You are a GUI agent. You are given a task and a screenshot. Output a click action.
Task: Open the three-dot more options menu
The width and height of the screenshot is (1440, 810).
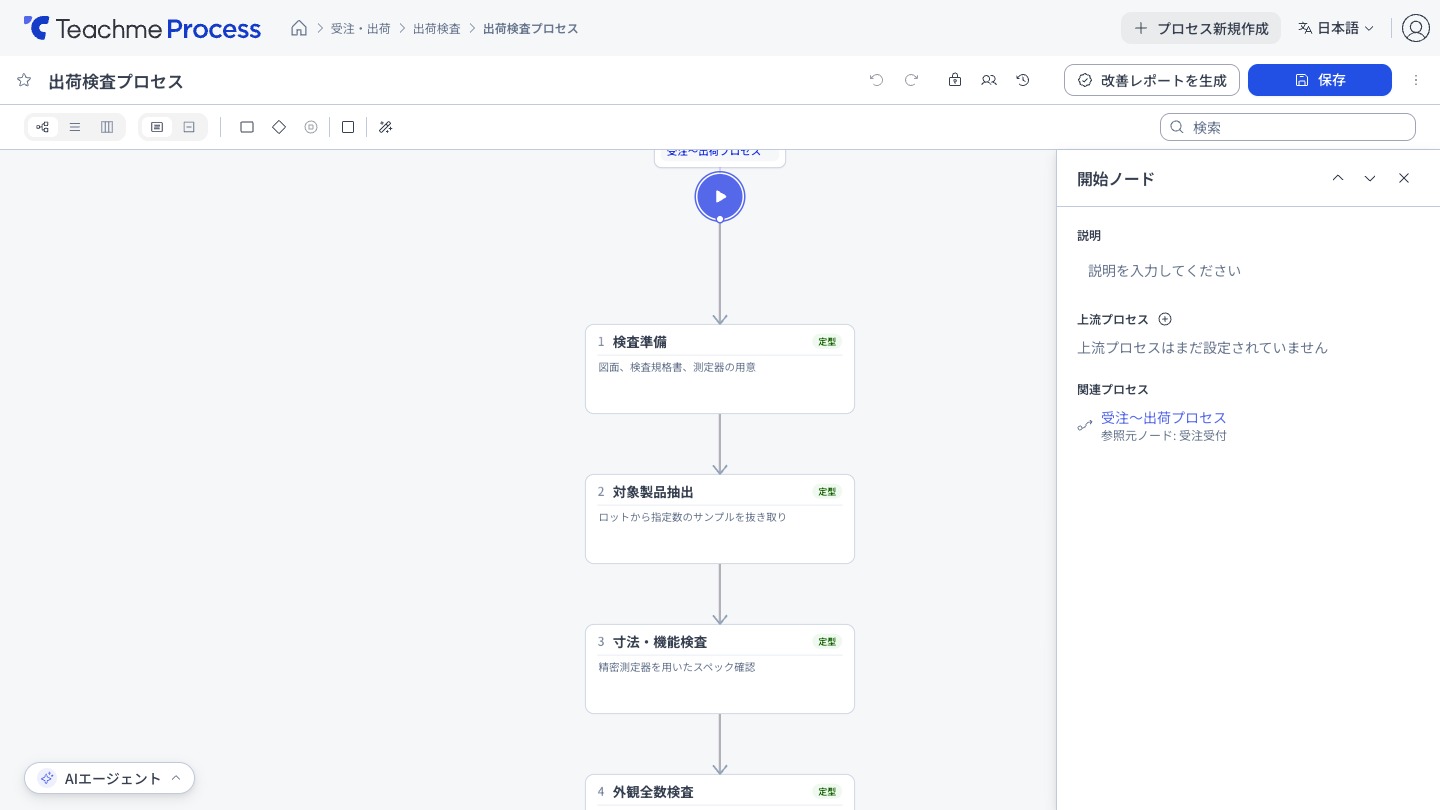(1416, 80)
